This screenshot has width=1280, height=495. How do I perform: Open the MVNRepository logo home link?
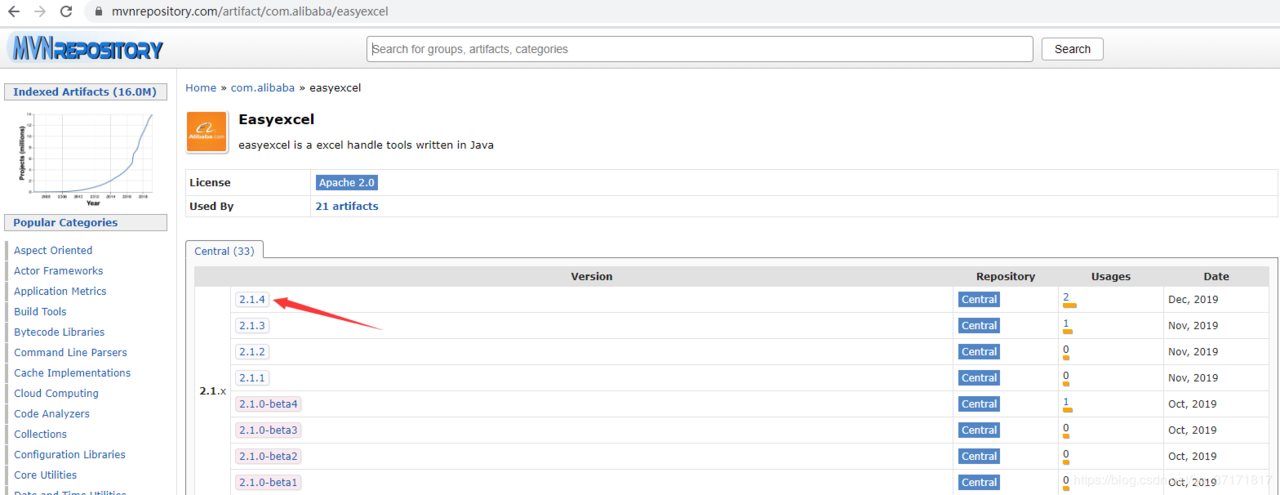(86, 48)
